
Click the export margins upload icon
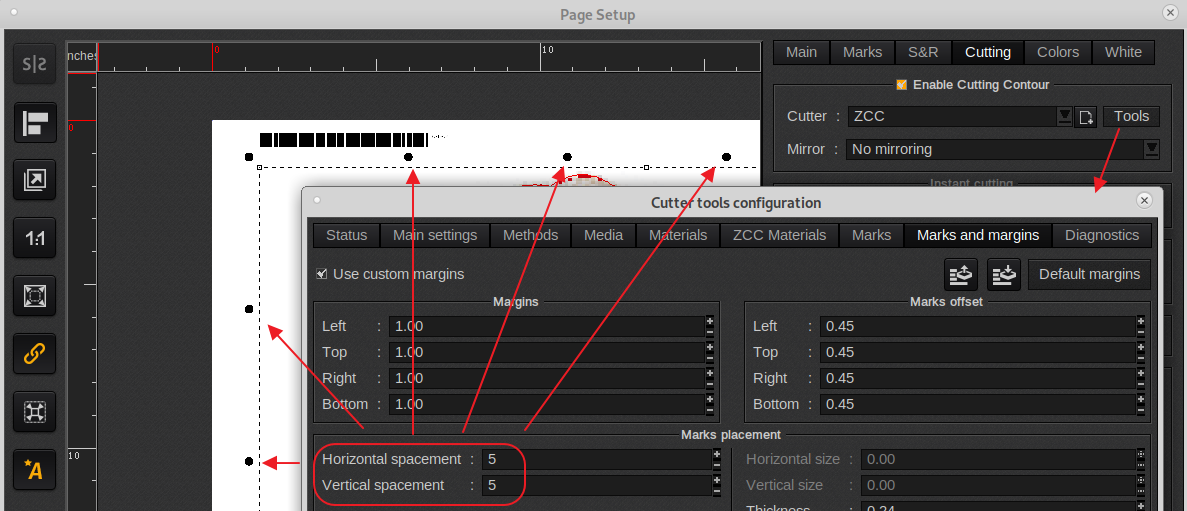[x=962, y=274]
